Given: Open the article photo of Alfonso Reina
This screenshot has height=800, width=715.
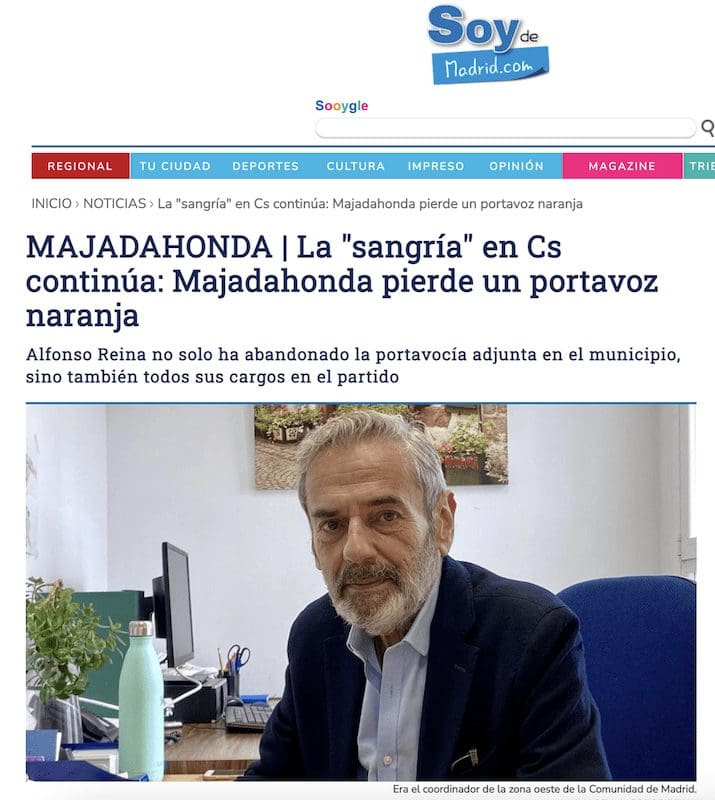Looking at the screenshot, I should coord(361,592).
